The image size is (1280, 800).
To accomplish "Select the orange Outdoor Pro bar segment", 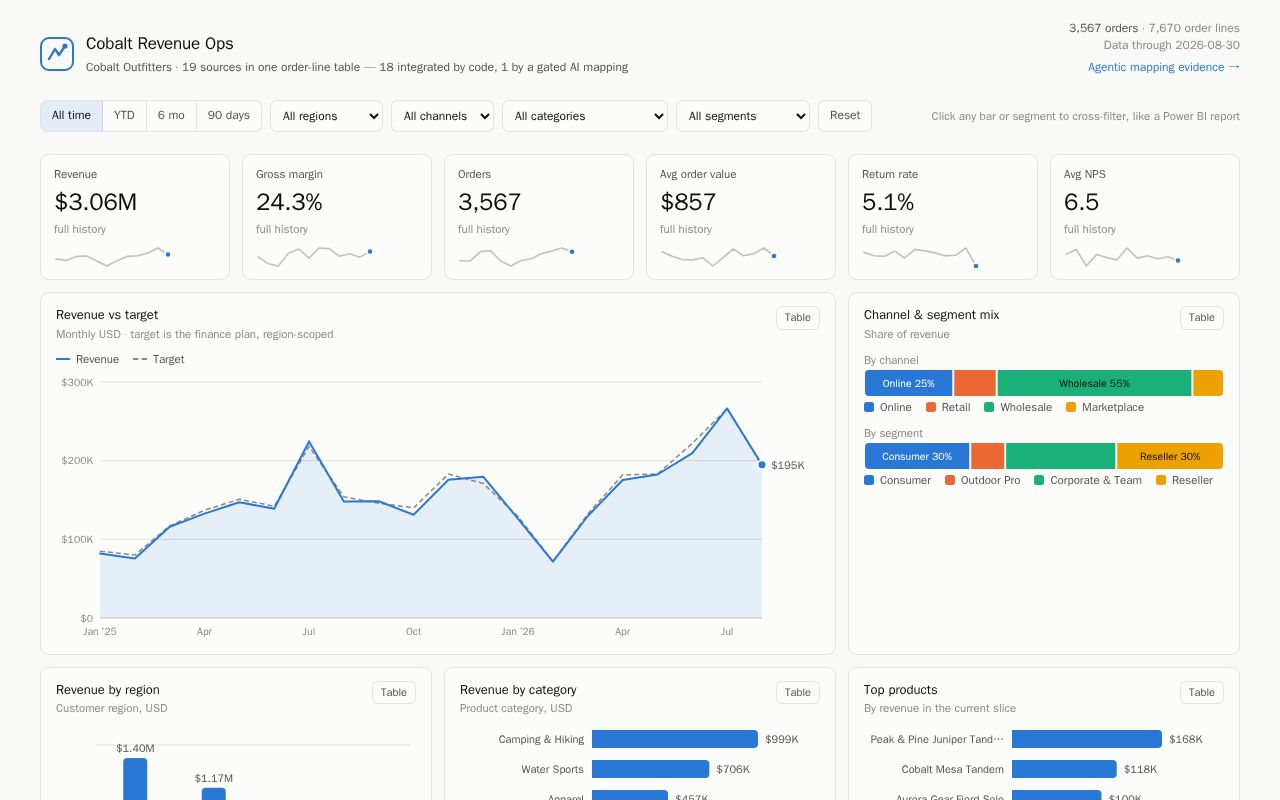I will [987, 456].
